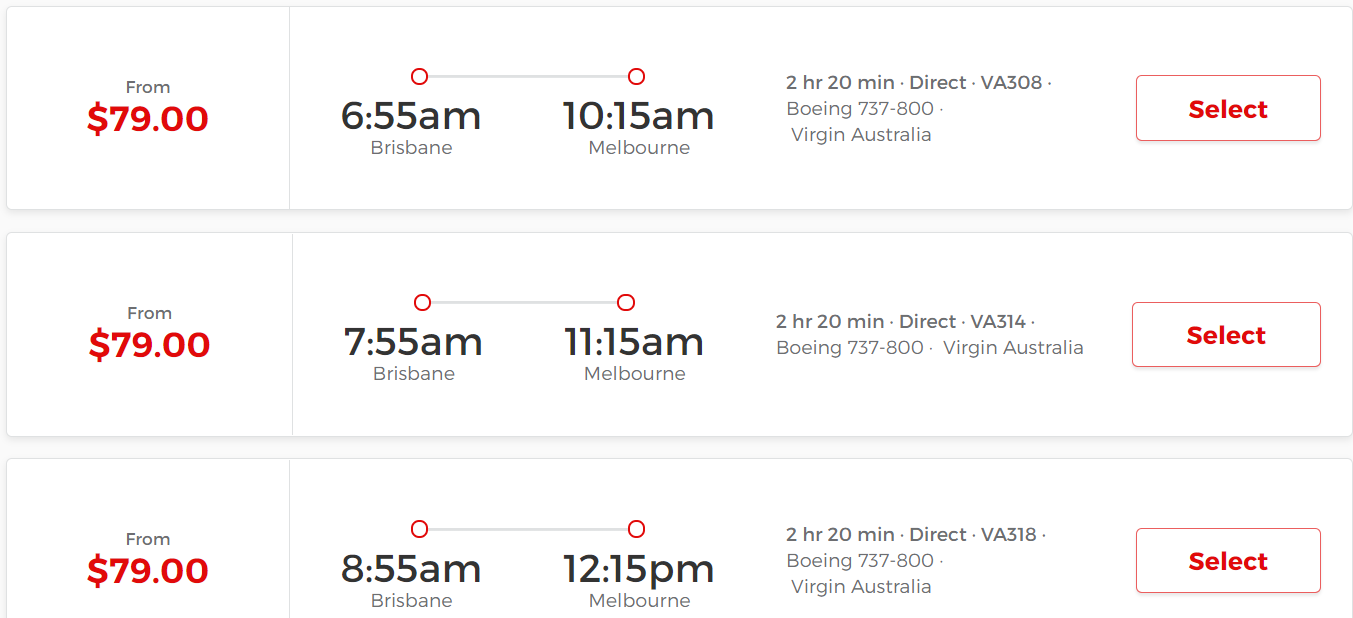
Task: Select the 7:55am VA314 flight
Action: click(x=1226, y=335)
